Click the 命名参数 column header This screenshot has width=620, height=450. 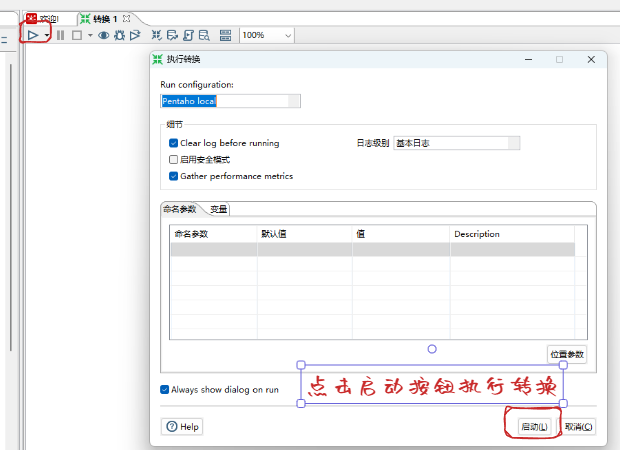point(214,234)
